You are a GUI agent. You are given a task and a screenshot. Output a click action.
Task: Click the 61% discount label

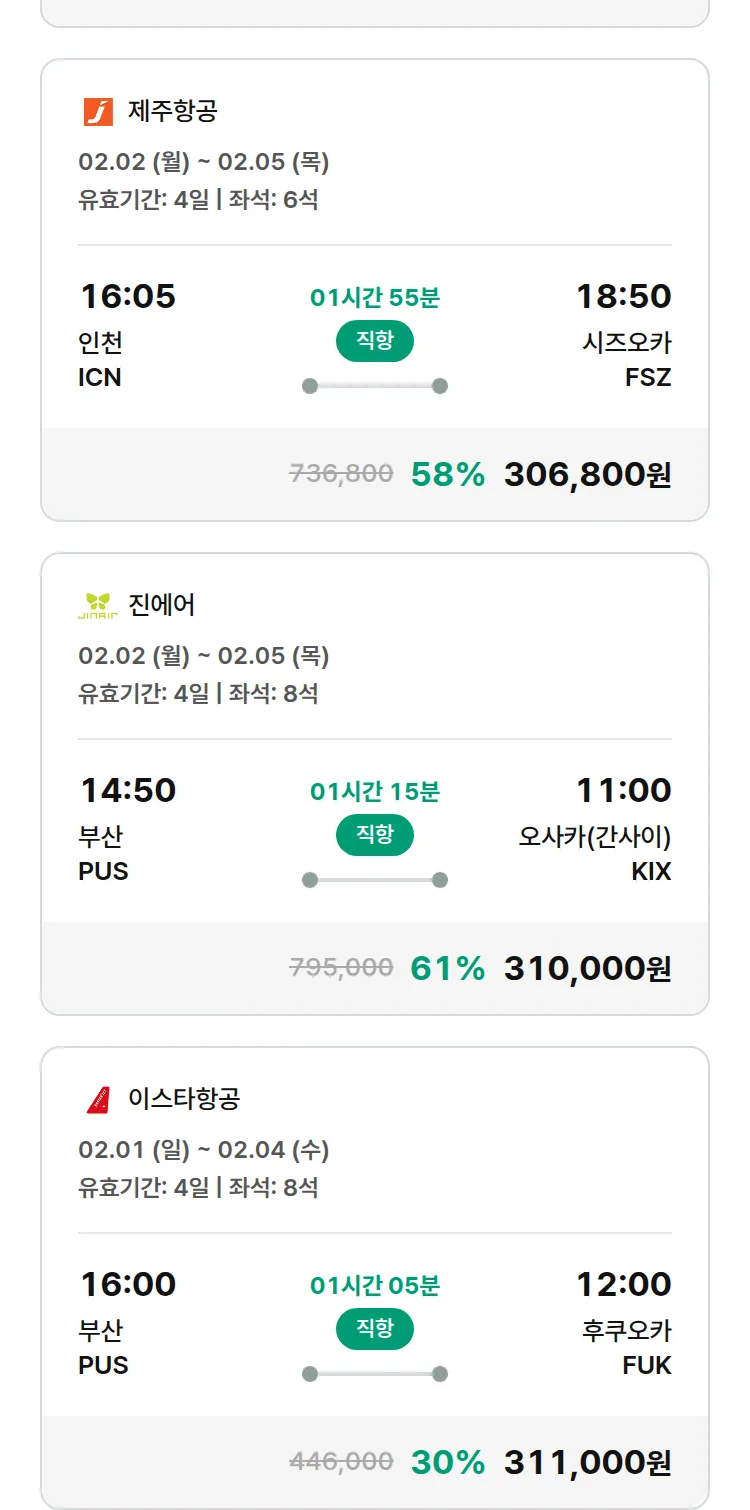447,968
